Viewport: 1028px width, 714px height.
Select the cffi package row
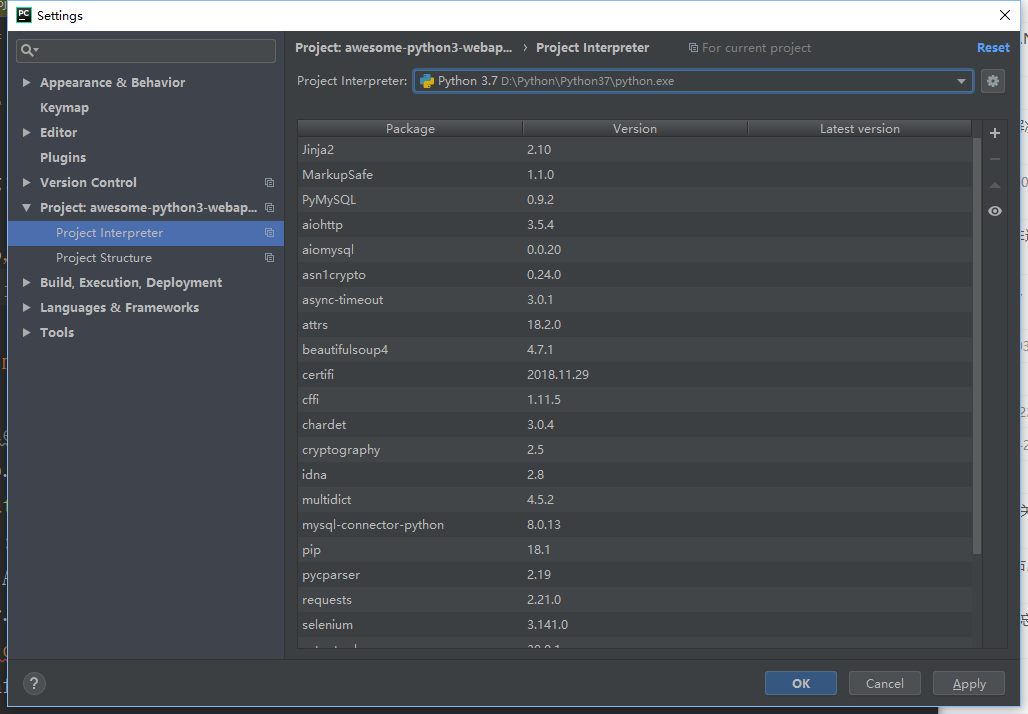pyautogui.click(x=635, y=399)
